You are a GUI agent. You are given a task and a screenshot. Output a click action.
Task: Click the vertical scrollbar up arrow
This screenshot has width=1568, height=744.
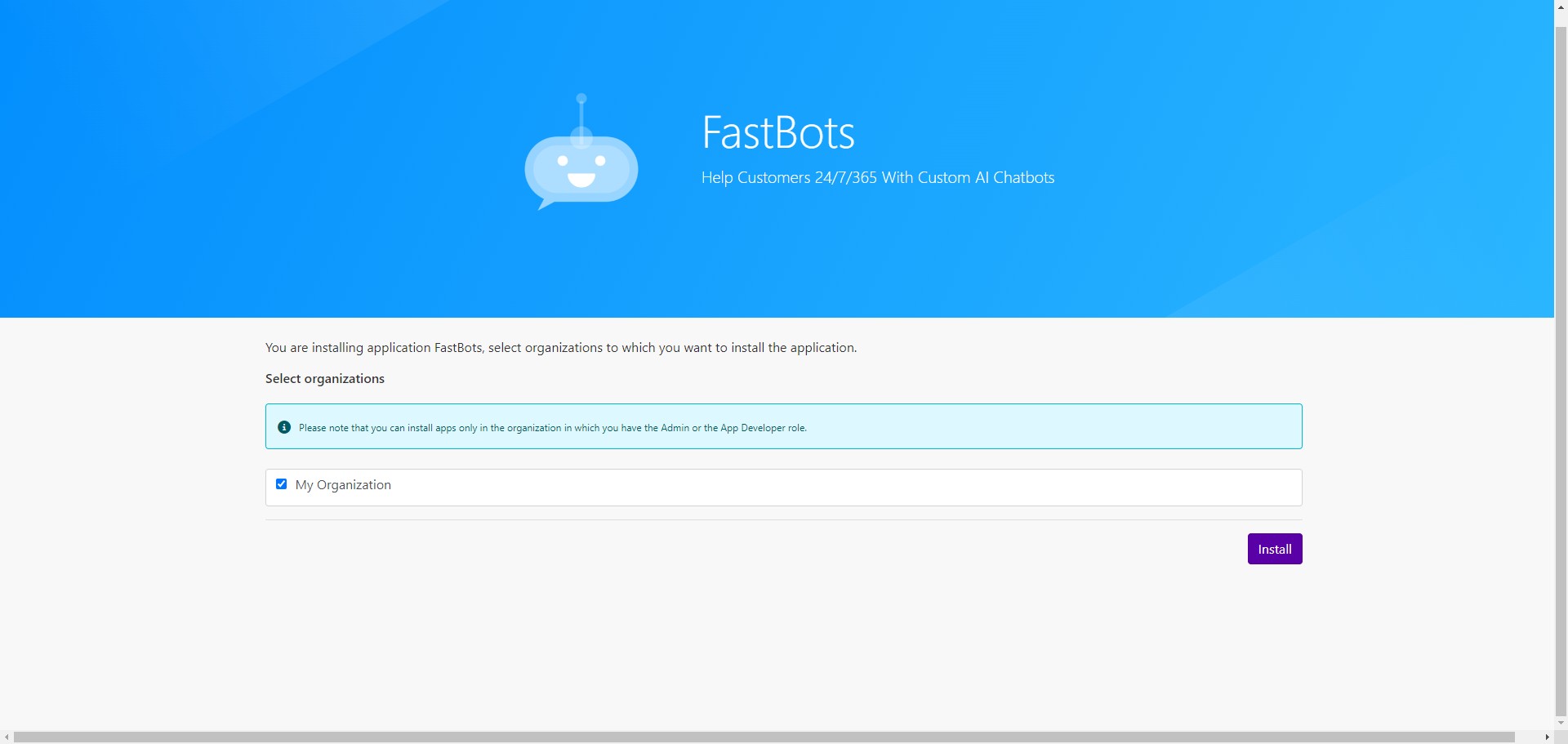pyautogui.click(x=1561, y=7)
